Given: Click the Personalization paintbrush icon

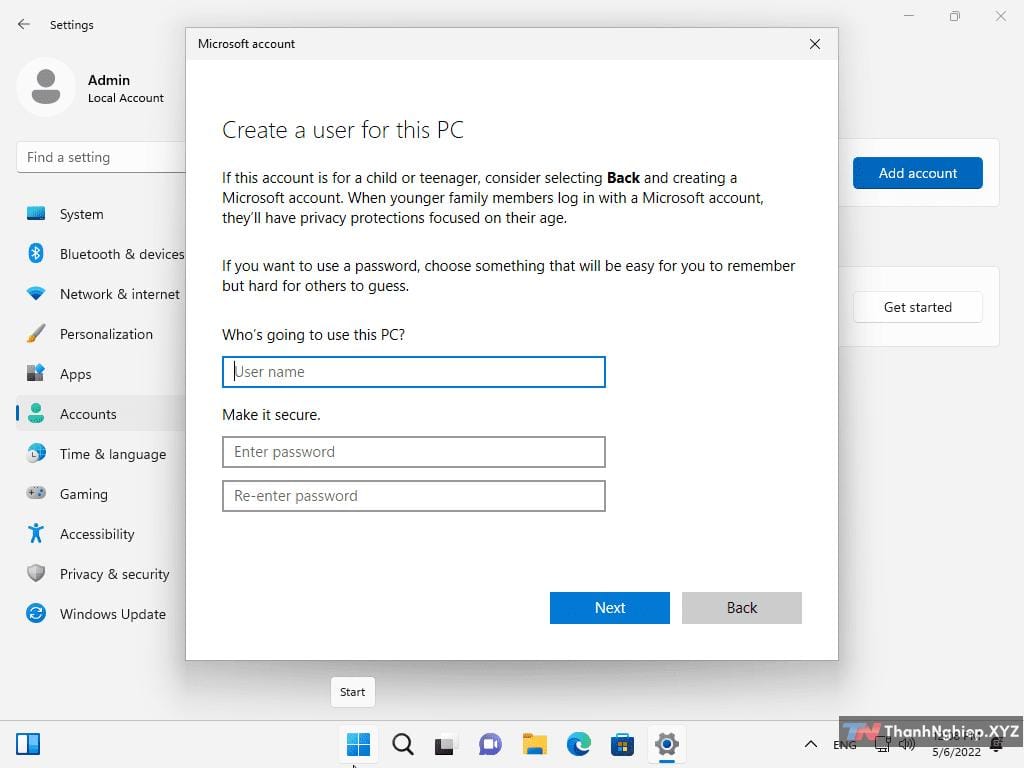Looking at the screenshot, I should (36, 333).
